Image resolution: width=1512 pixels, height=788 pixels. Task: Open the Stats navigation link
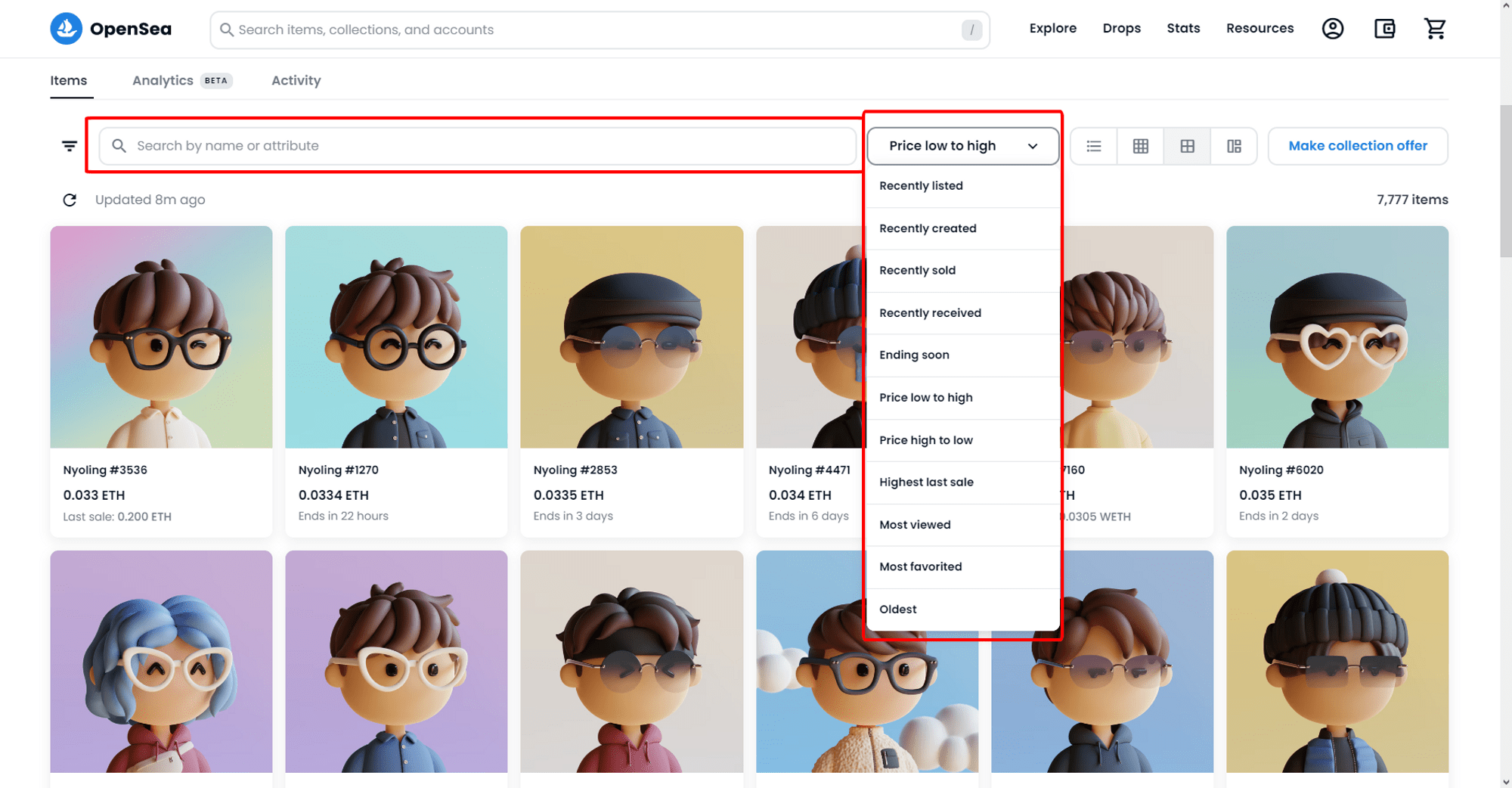click(x=1183, y=29)
